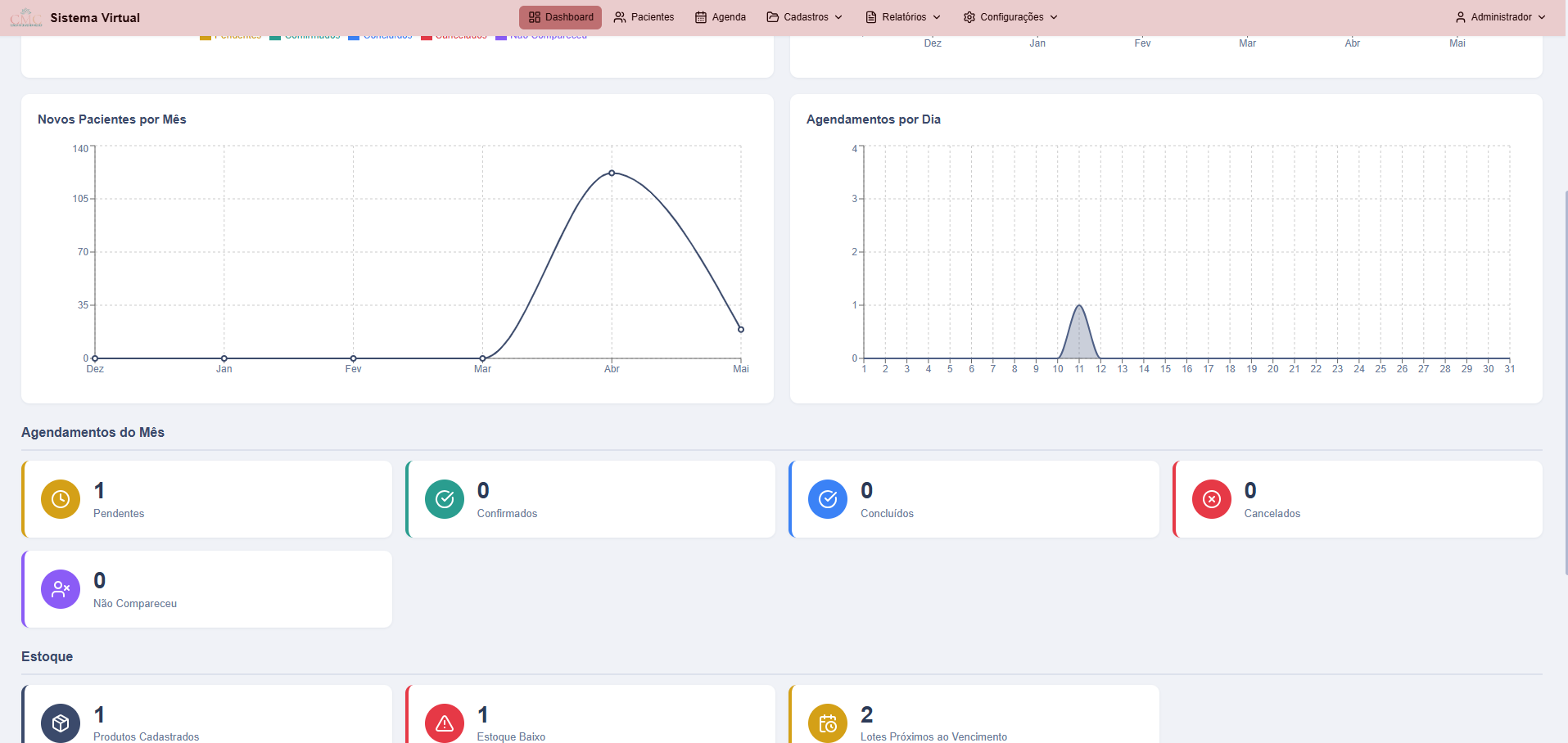Open the Administrador user menu
The height and width of the screenshot is (743, 1568).
coord(1500,17)
